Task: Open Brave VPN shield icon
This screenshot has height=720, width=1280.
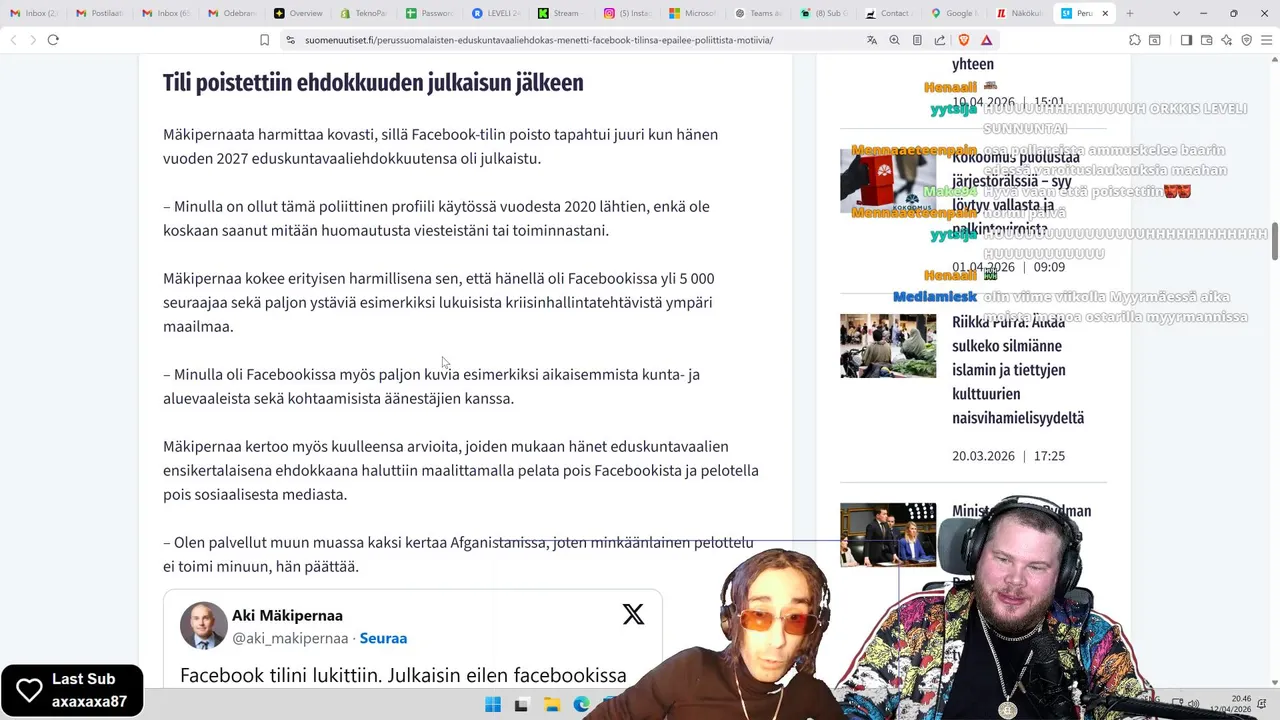Action: point(1246,40)
